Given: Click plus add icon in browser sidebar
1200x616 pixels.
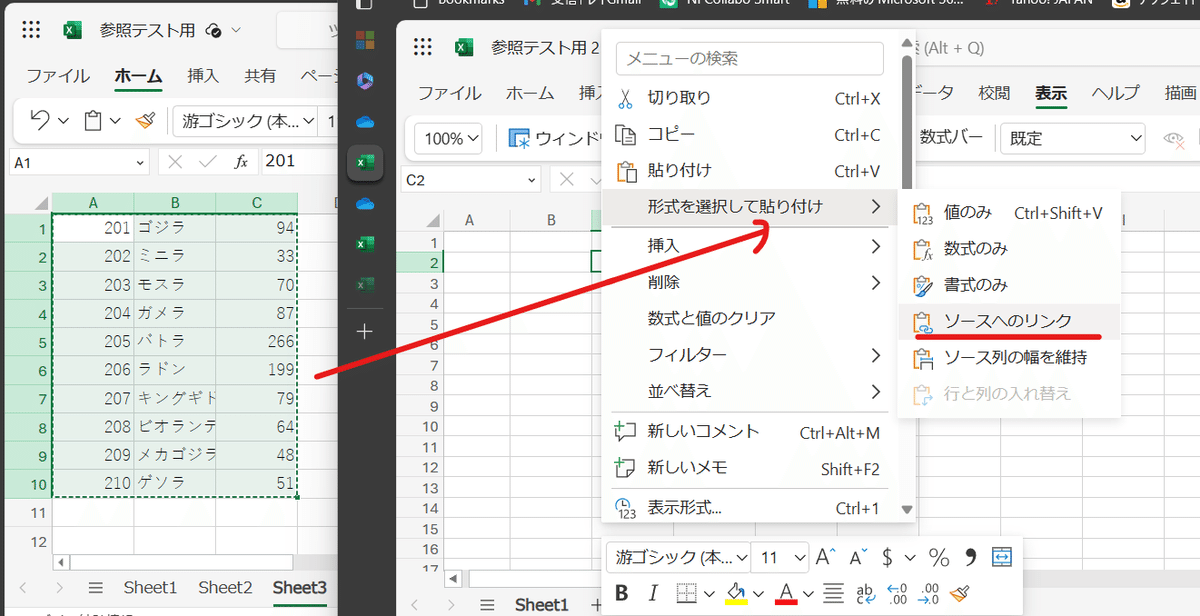Looking at the screenshot, I should click(x=365, y=331).
